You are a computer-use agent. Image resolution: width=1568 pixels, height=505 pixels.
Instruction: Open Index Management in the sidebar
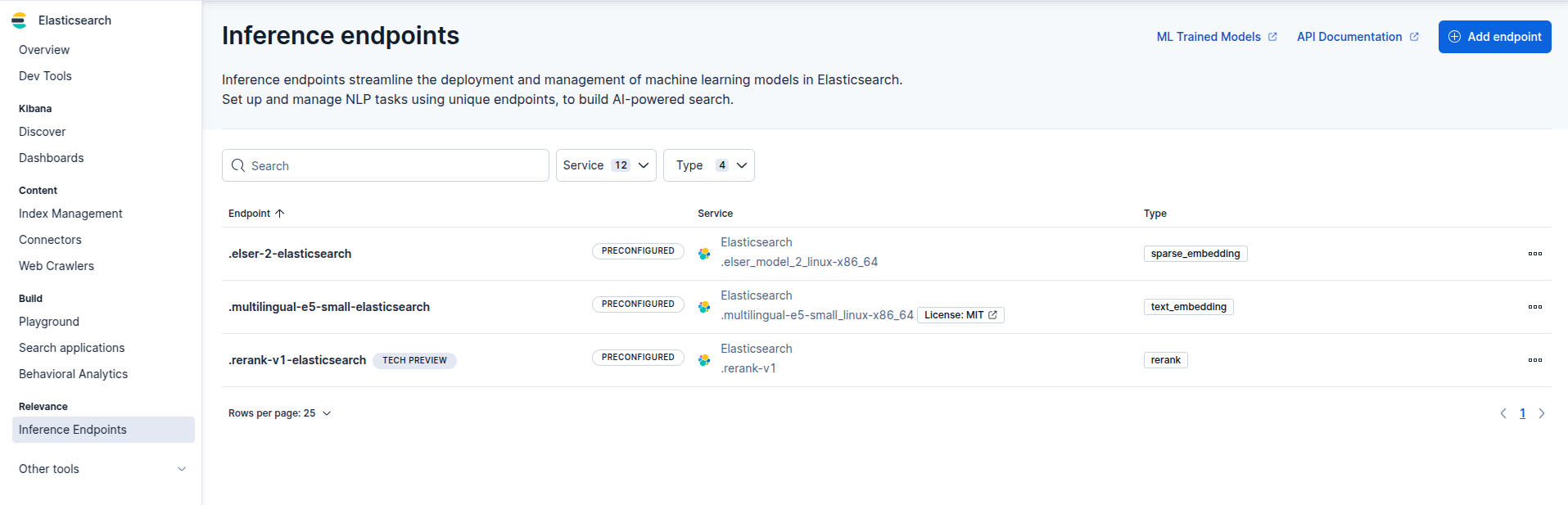tap(70, 214)
